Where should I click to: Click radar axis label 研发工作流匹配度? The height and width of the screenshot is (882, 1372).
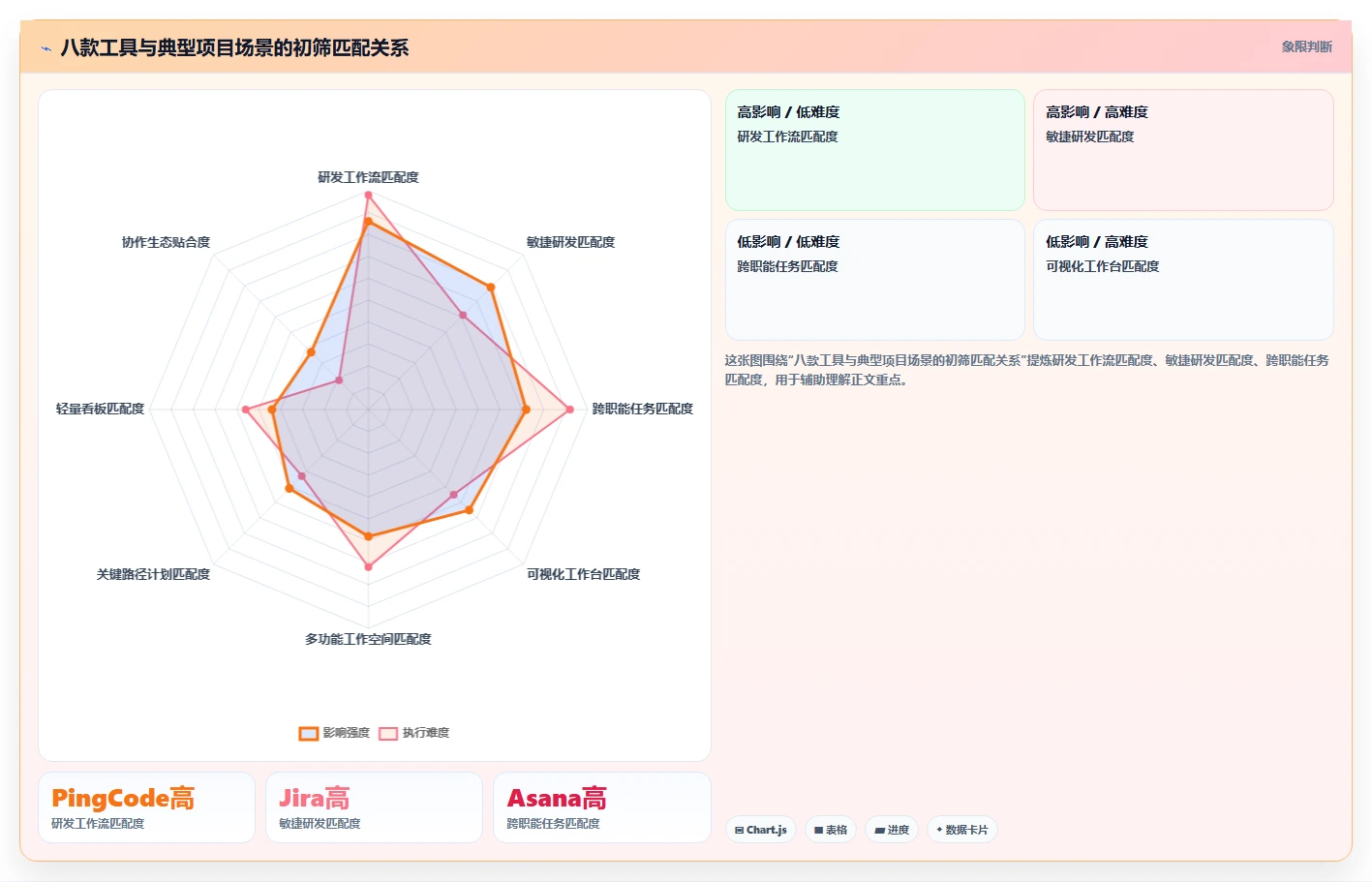click(368, 177)
